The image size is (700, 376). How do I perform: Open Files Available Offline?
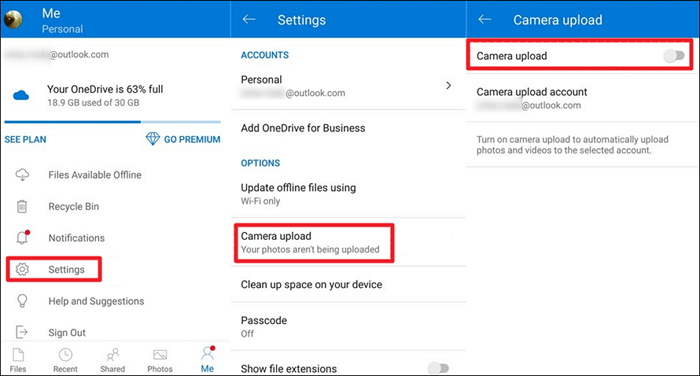coord(95,175)
